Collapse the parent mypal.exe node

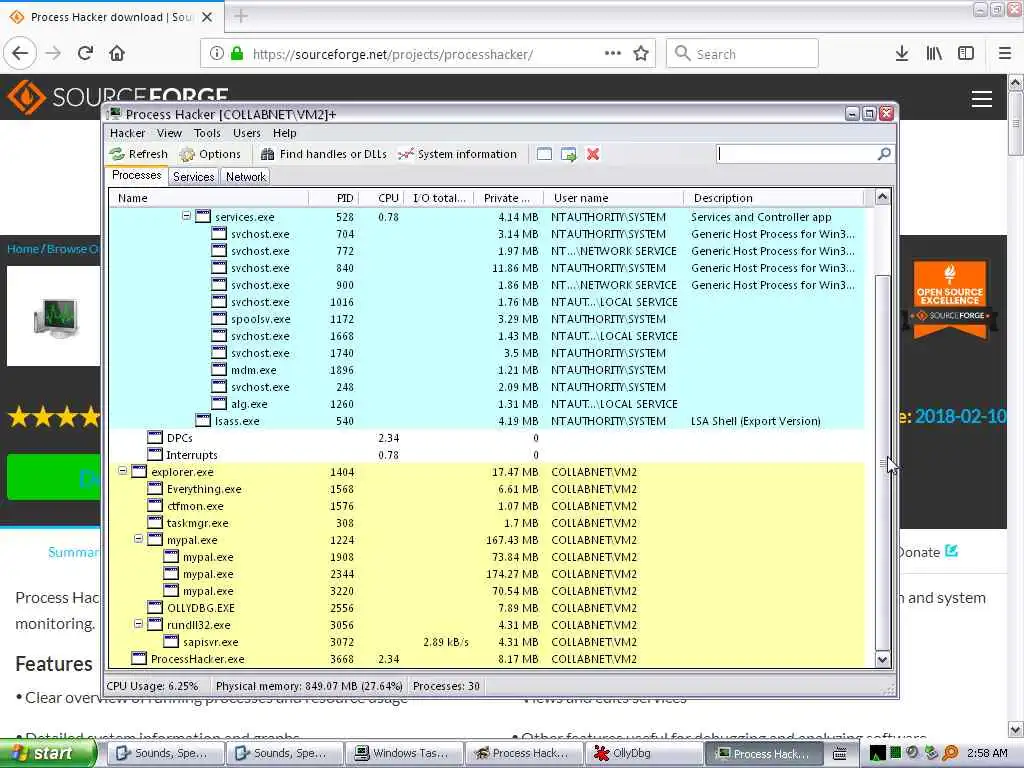(138, 539)
